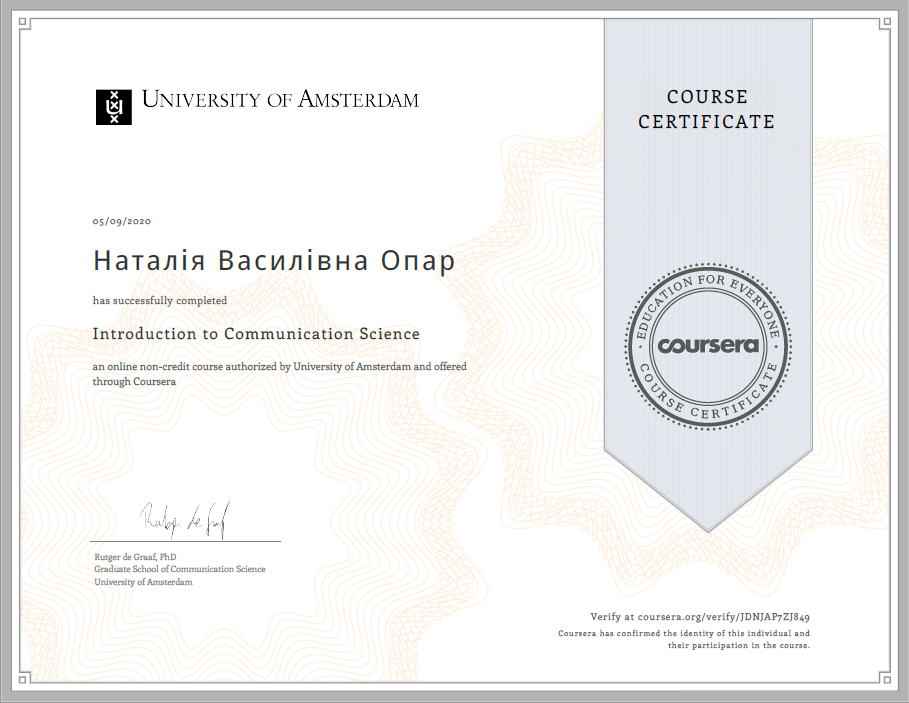Click the 'through Coursera' line
This screenshot has width=909, height=703.
point(134,381)
